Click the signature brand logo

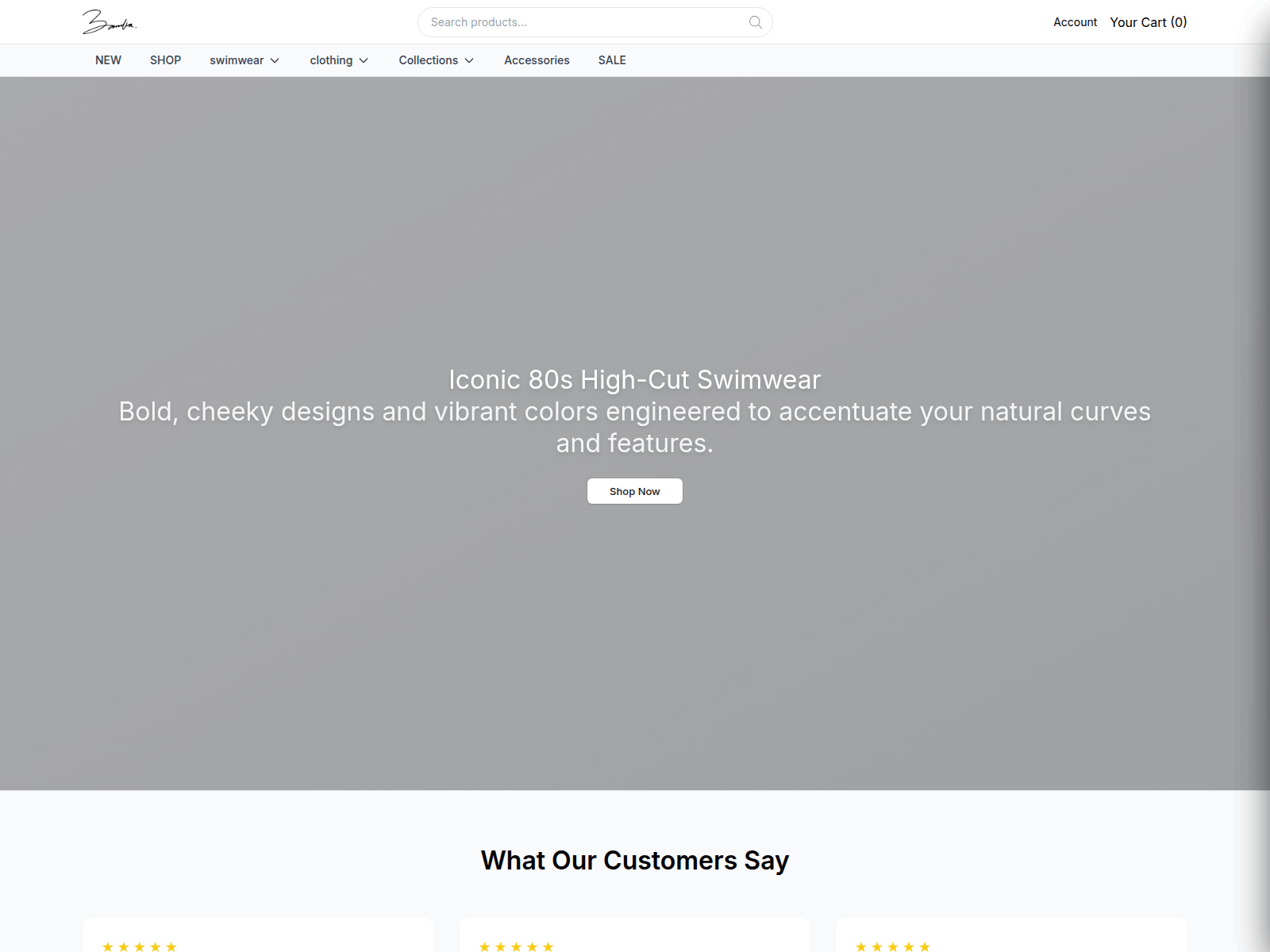(x=110, y=22)
